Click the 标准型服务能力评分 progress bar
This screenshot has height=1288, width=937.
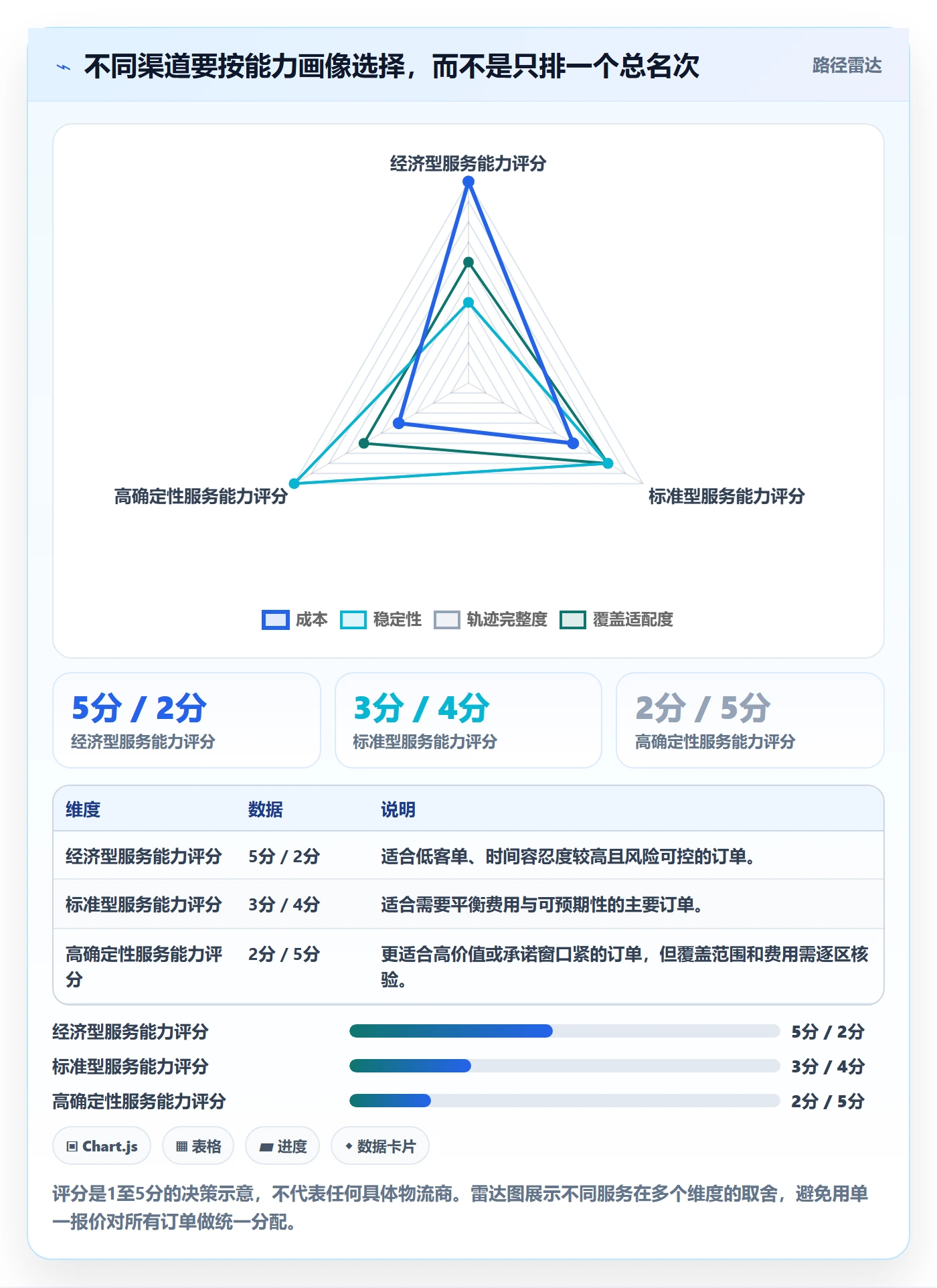point(564,1066)
